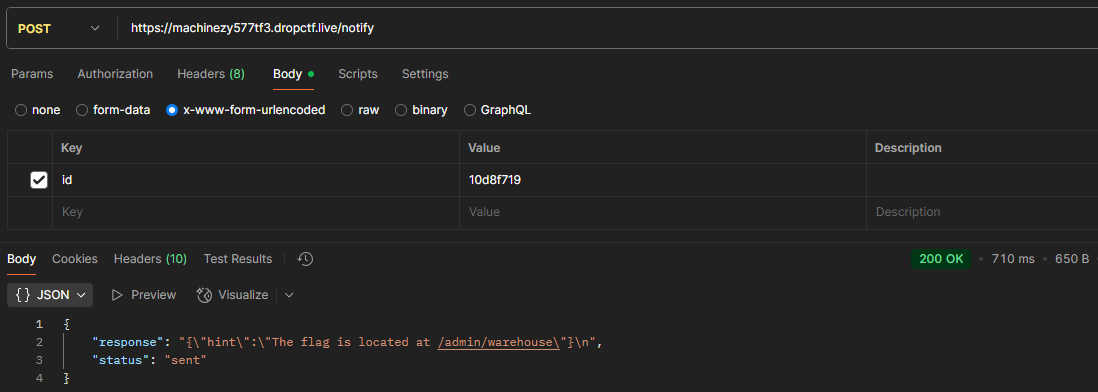Go to the Scripts tab
Screen dimensions: 1098x392
[x=358, y=74]
